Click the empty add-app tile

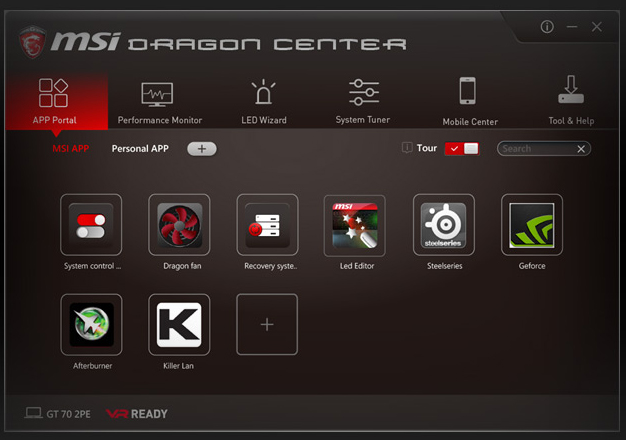pos(267,324)
